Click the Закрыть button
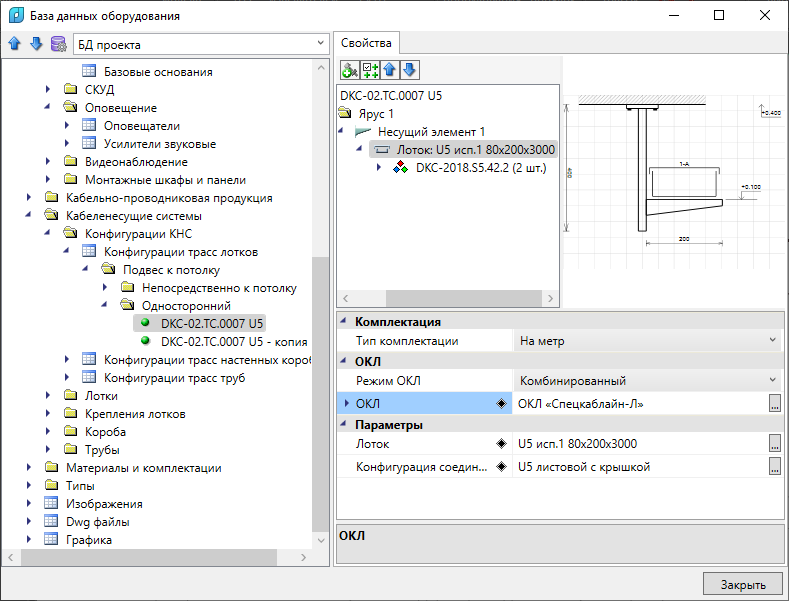Screen dimensions: 789x601 click(x=743, y=584)
